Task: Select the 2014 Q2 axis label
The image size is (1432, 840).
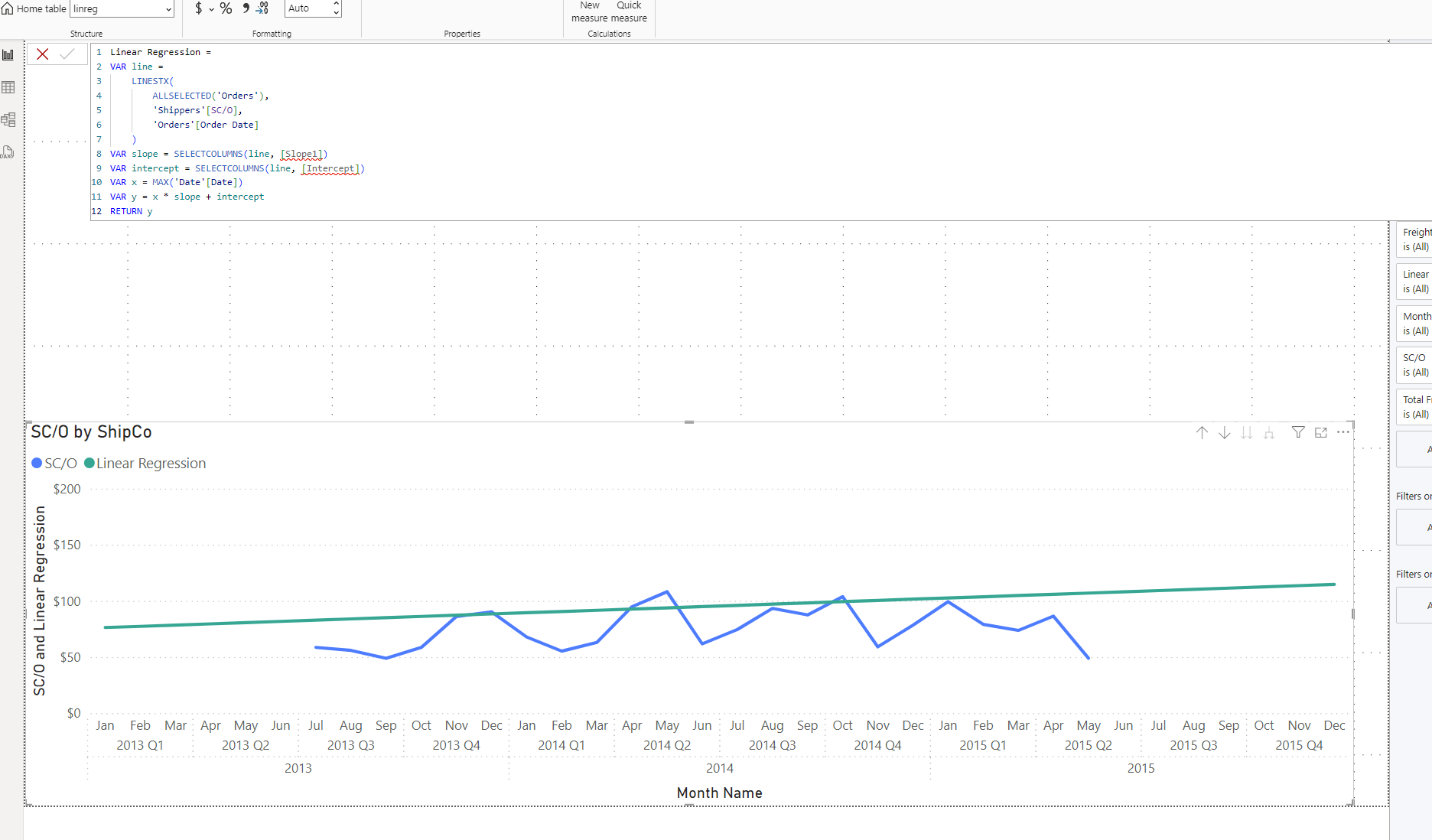Action: coord(667,745)
